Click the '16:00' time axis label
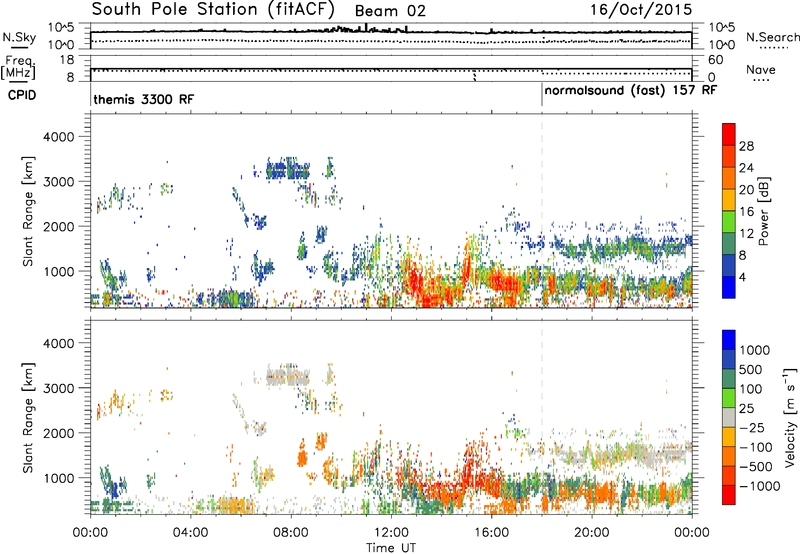This screenshot has width=800, height=554. [x=491, y=533]
